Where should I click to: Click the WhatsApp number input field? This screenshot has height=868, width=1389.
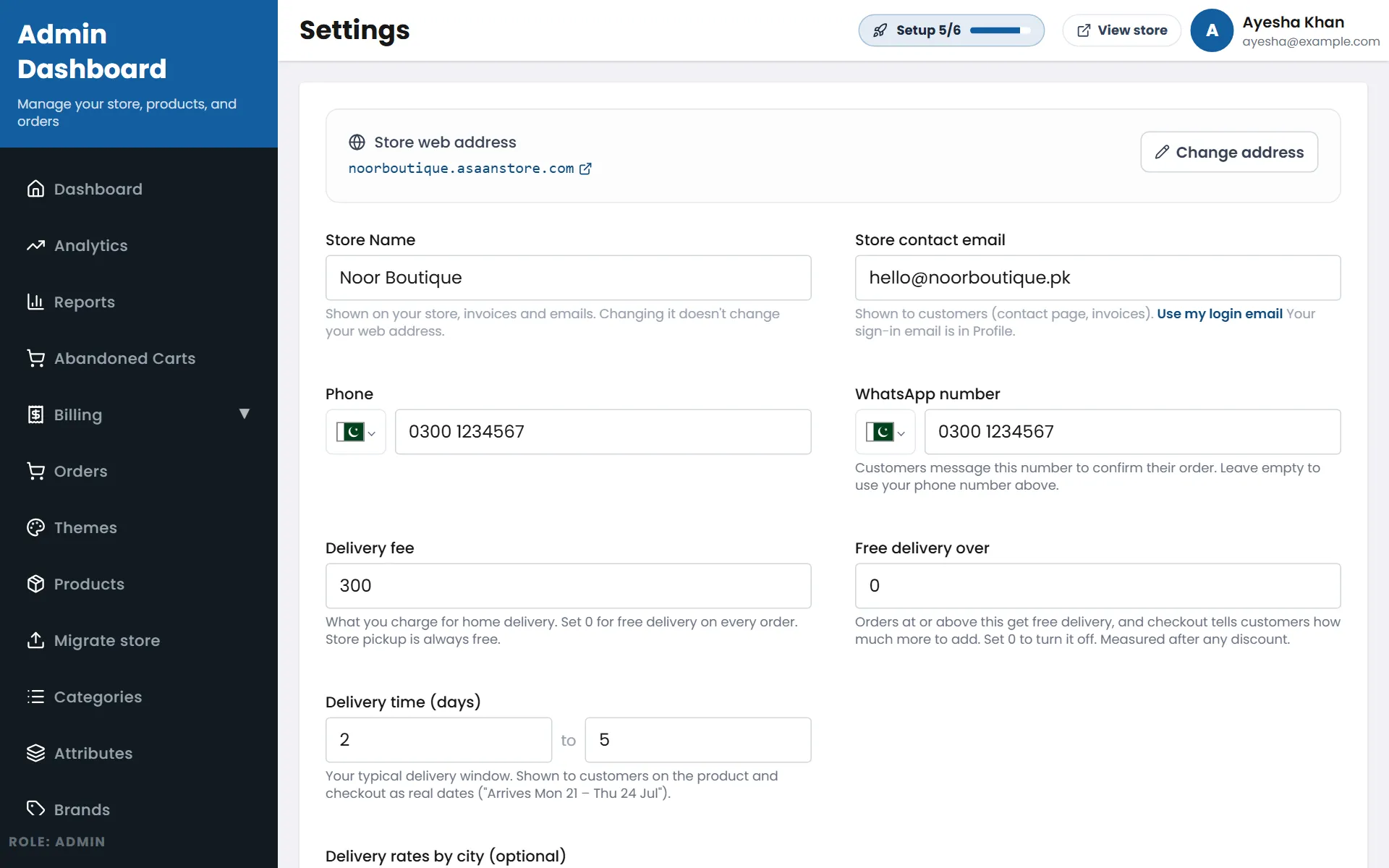click(x=1132, y=432)
